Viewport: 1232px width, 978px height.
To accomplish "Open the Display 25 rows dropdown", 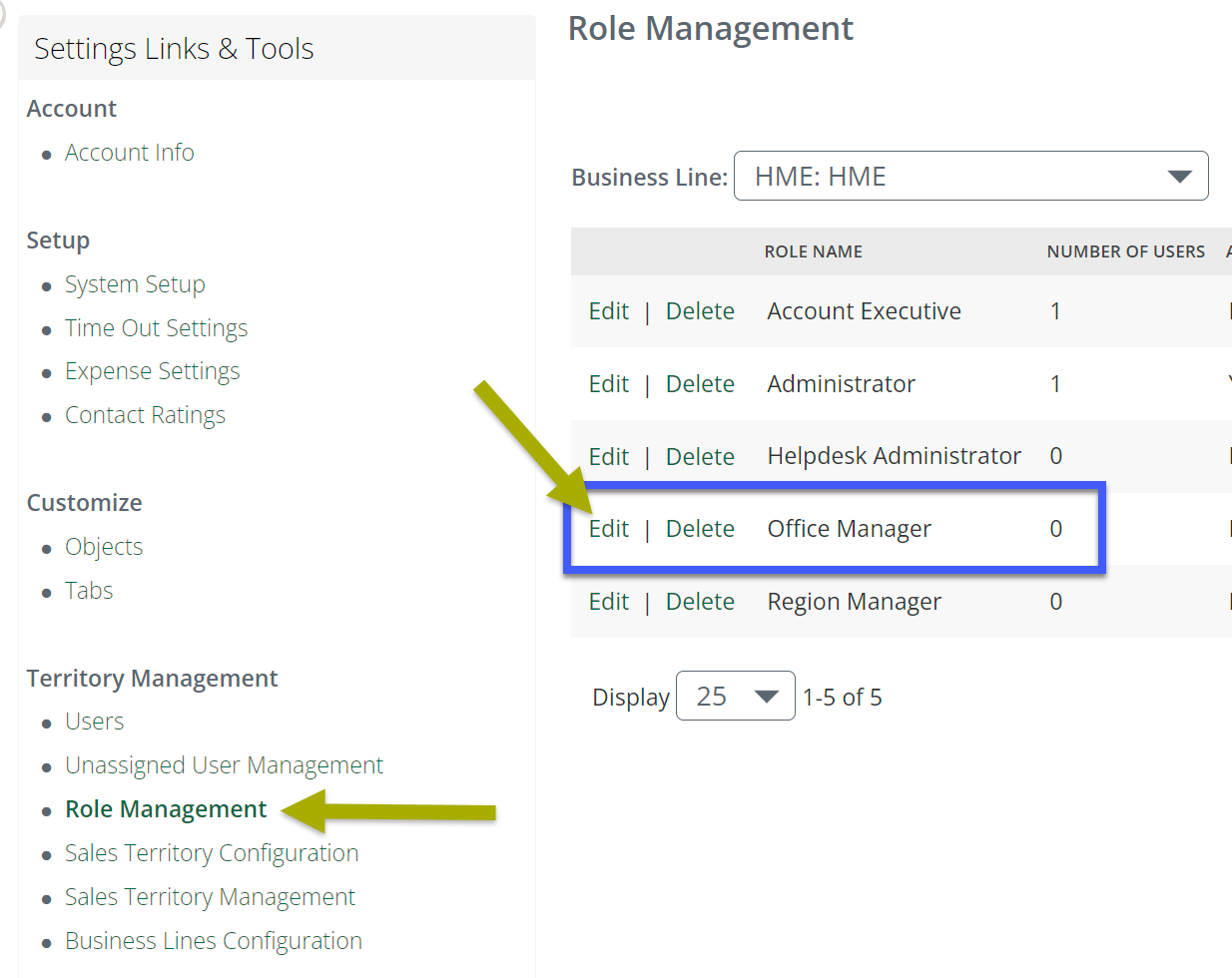I will point(736,696).
